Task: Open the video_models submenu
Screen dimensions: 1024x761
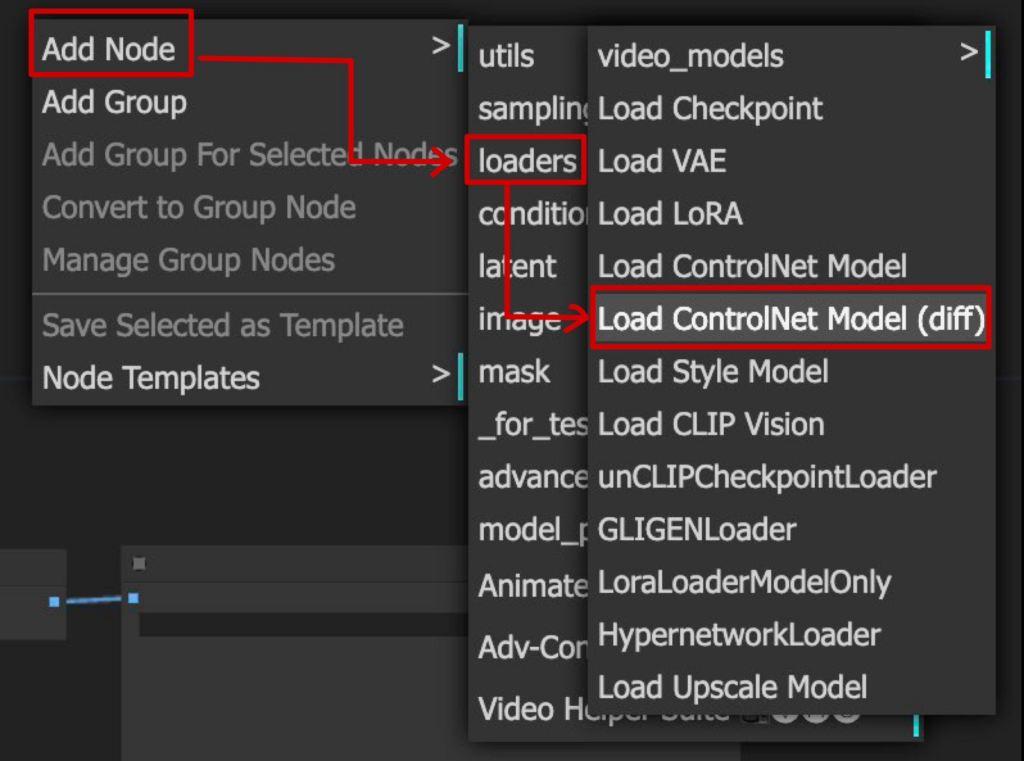Action: coord(690,56)
